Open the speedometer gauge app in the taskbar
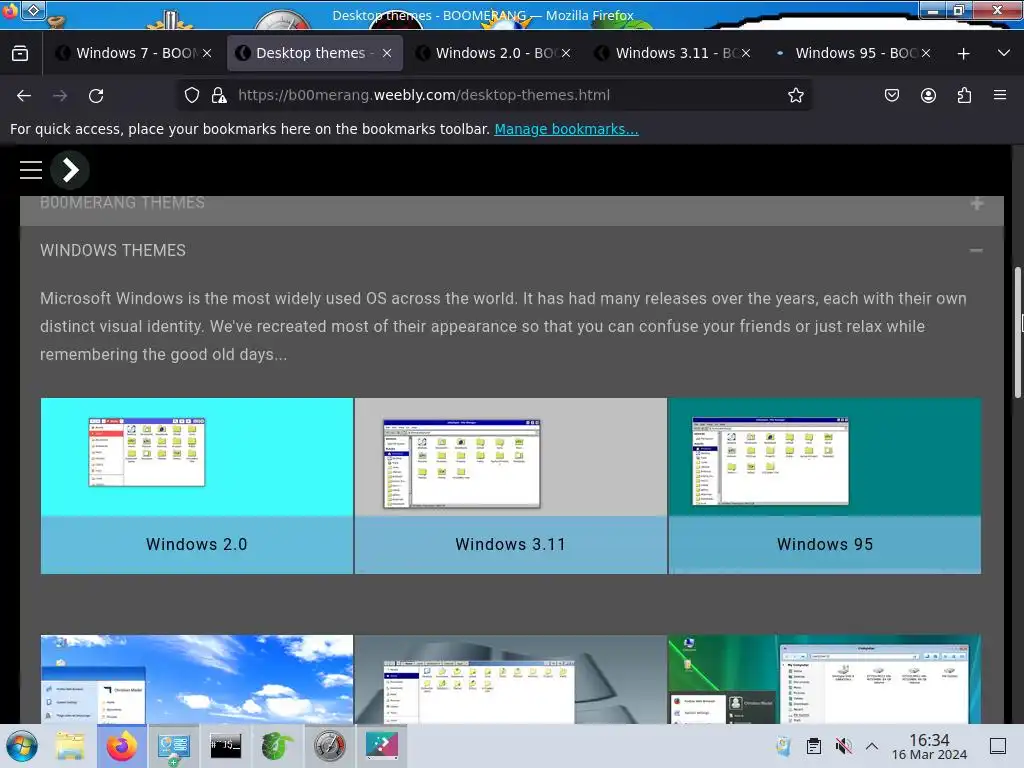This screenshot has width=1024, height=768. tap(329, 746)
